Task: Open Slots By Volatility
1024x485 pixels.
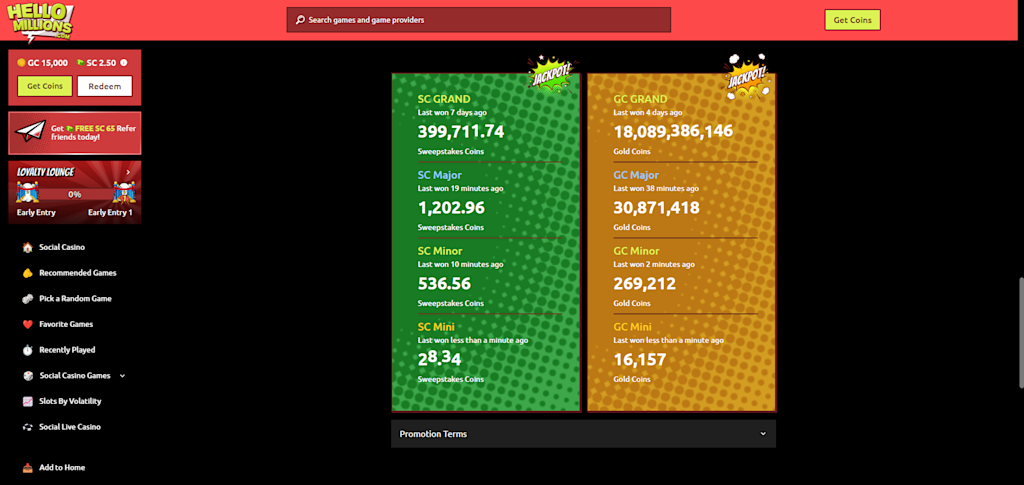Action: [70, 401]
